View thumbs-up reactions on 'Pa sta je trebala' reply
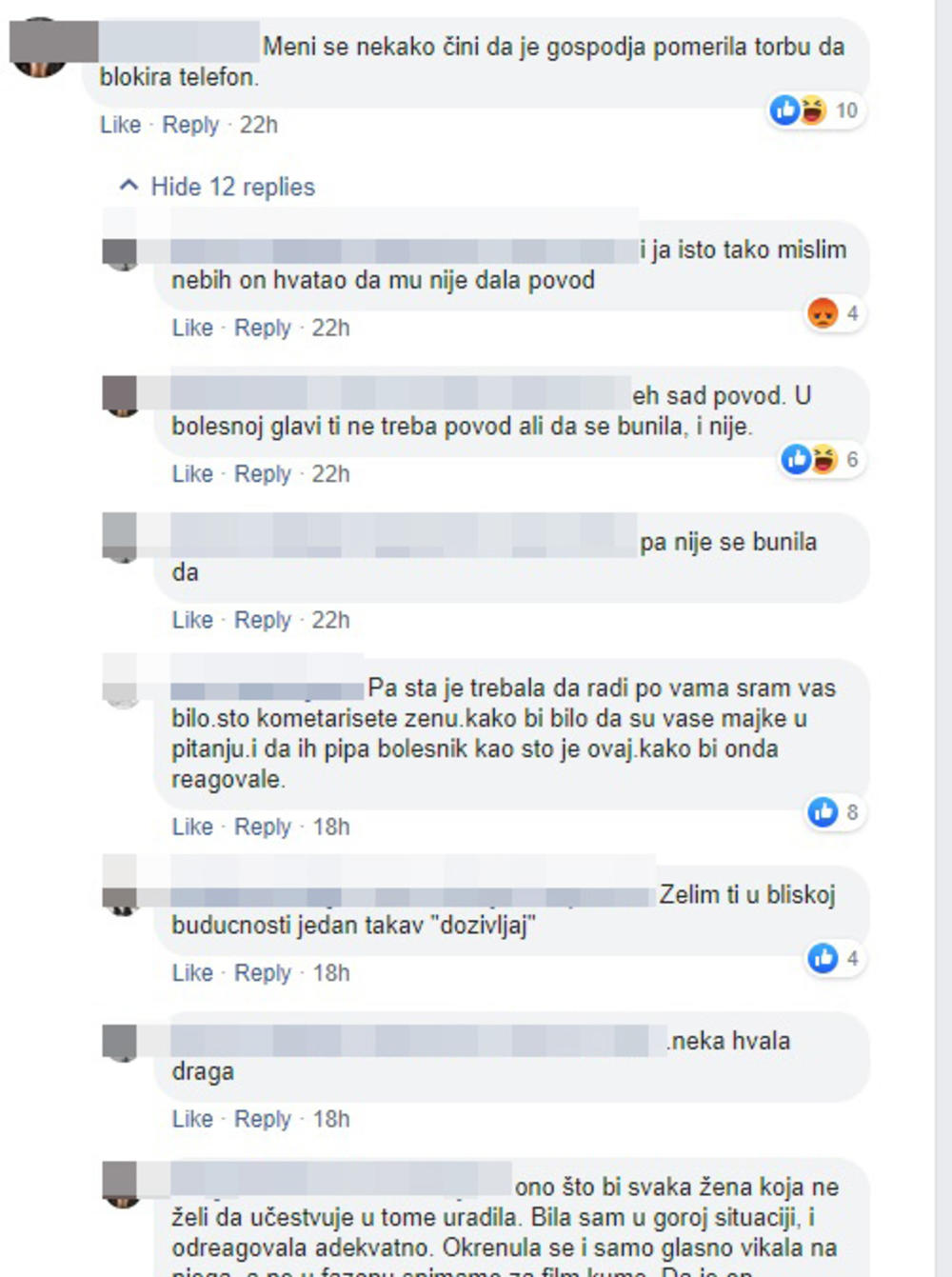The image size is (952, 1277). click(x=835, y=812)
